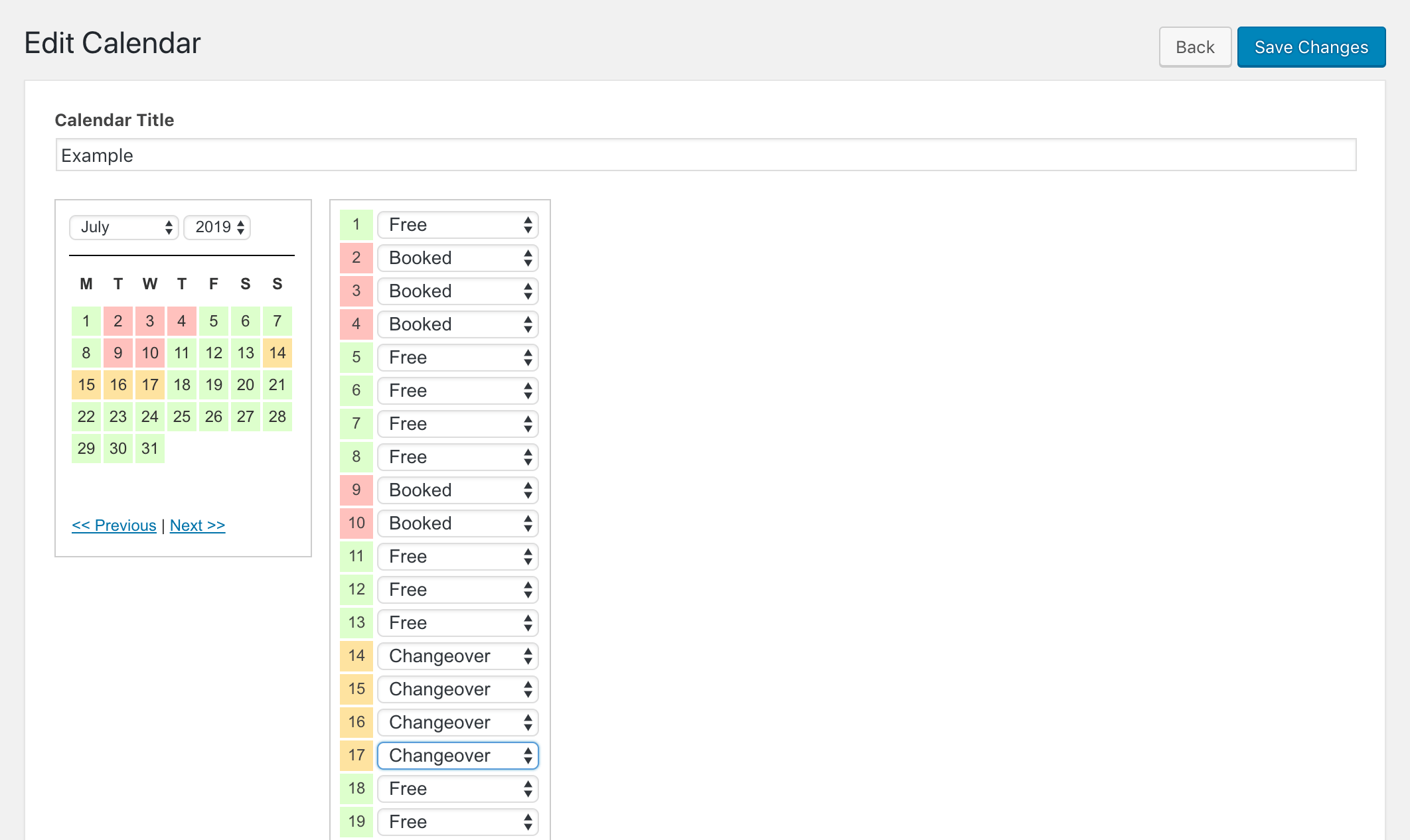Click the Back button
Viewport: 1410px width, 840px height.
point(1195,46)
